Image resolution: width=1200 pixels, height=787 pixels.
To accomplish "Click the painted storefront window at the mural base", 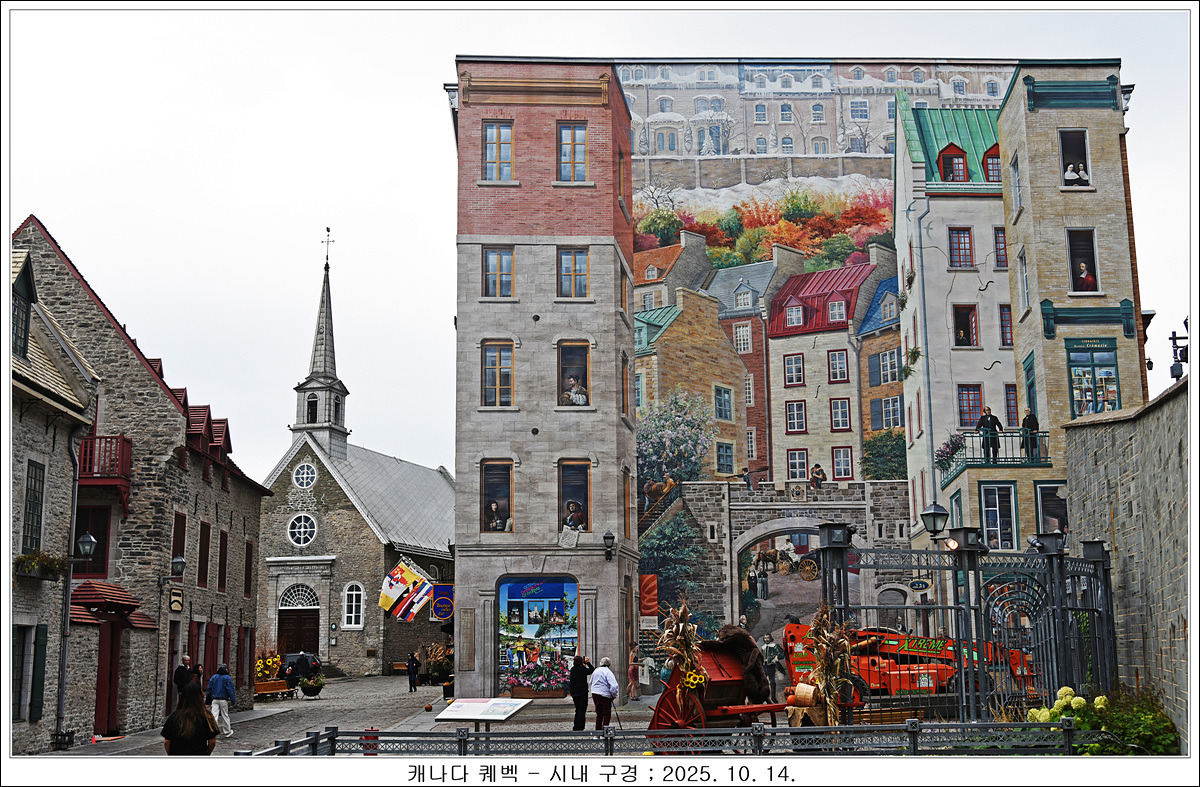I will pos(538,634).
